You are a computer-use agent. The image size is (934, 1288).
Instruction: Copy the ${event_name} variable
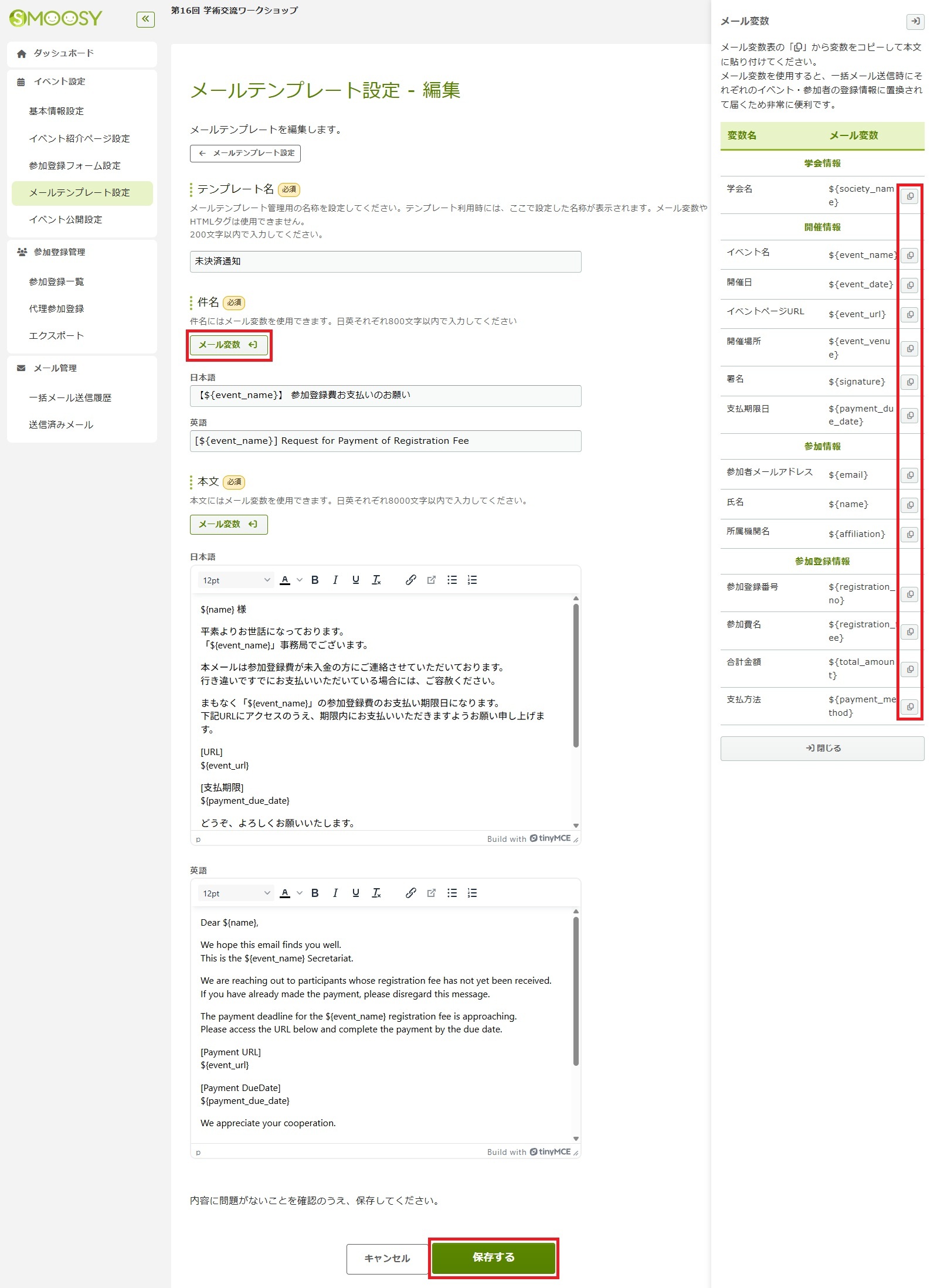coord(909,256)
